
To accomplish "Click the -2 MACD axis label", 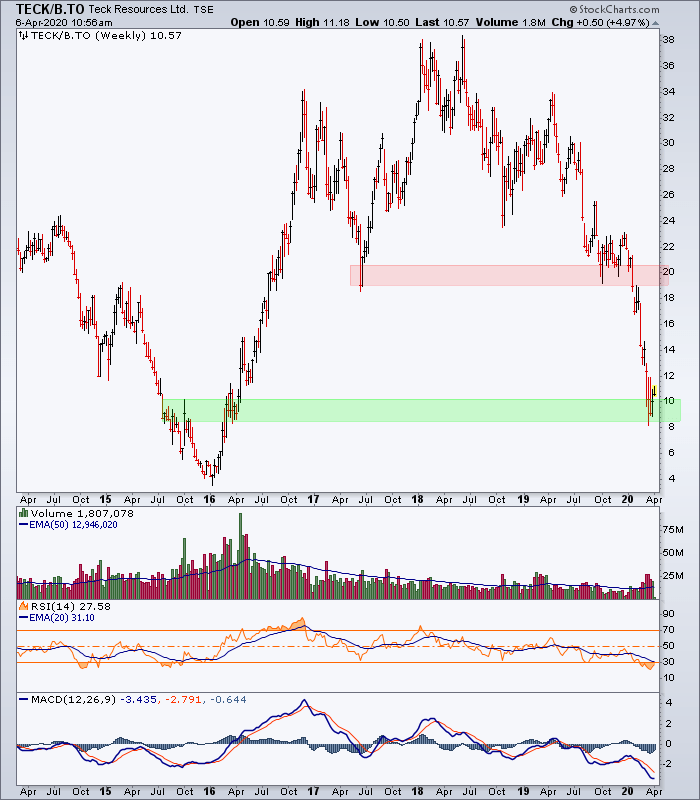I will coord(668,764).
